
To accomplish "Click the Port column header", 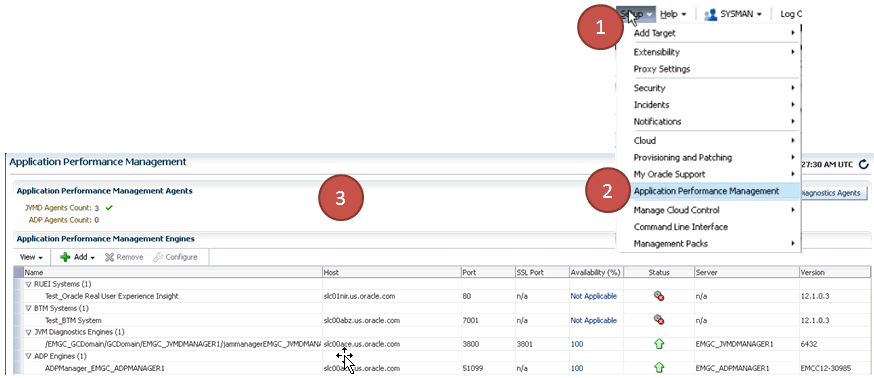I will coord(488,273).
